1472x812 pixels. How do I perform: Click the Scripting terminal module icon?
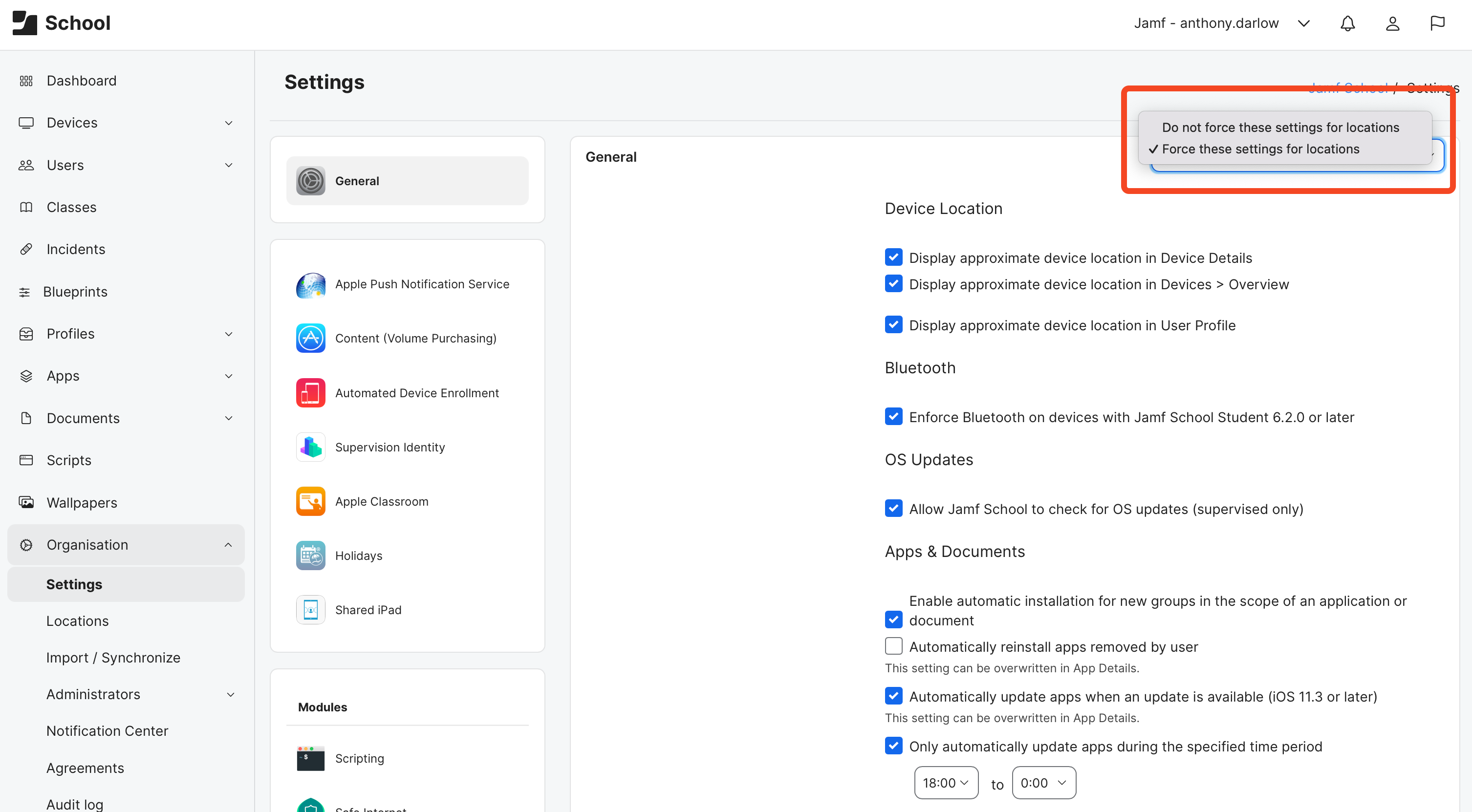point(310,758)
